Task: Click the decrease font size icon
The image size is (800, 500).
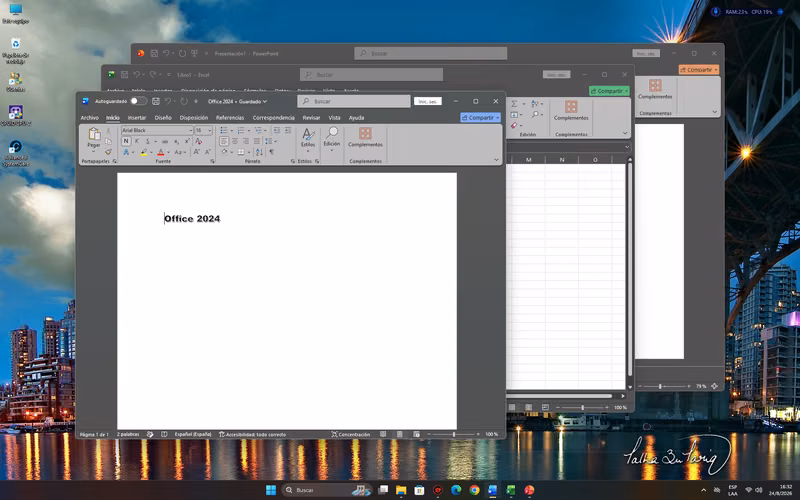Action: (208, 152)
